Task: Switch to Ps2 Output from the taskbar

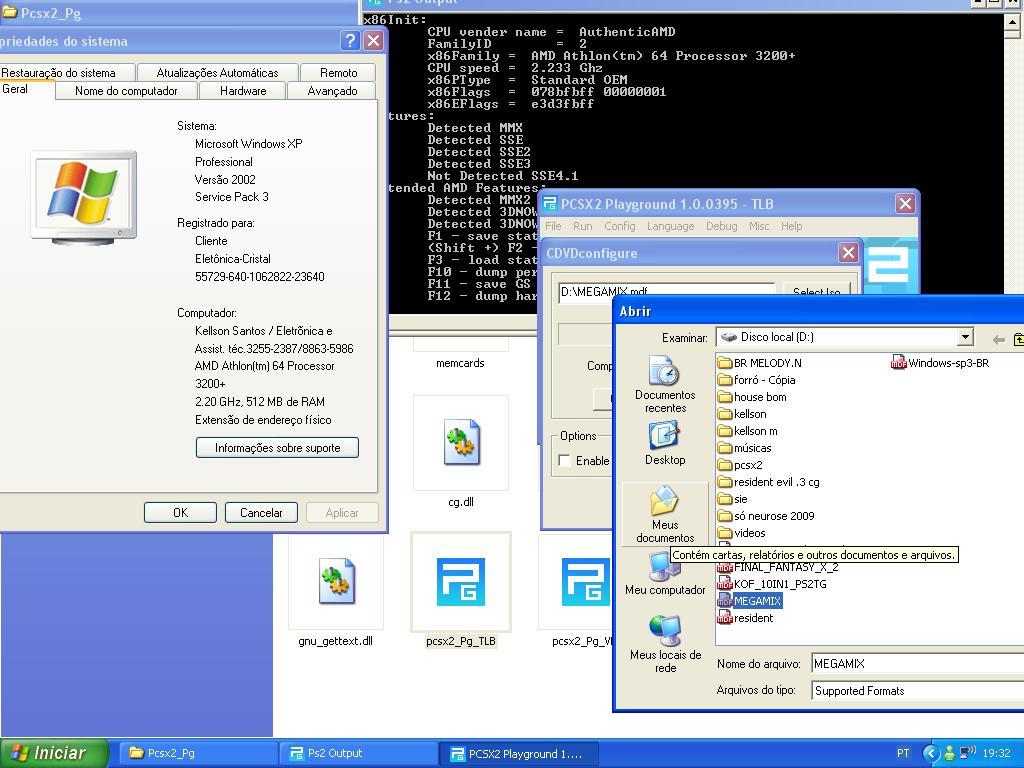Action: point(358,753)
